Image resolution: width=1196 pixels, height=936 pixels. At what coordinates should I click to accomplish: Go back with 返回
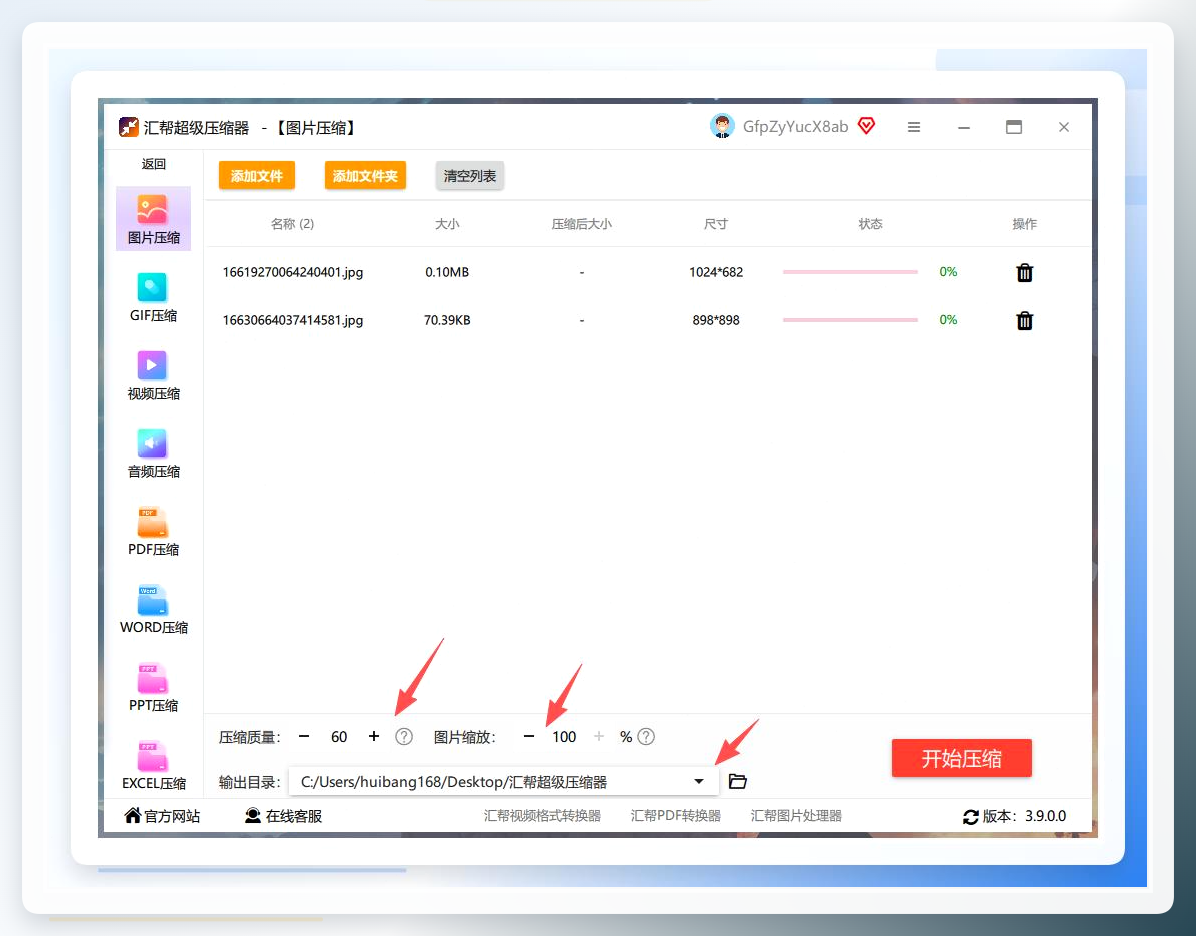coord(153,164)
